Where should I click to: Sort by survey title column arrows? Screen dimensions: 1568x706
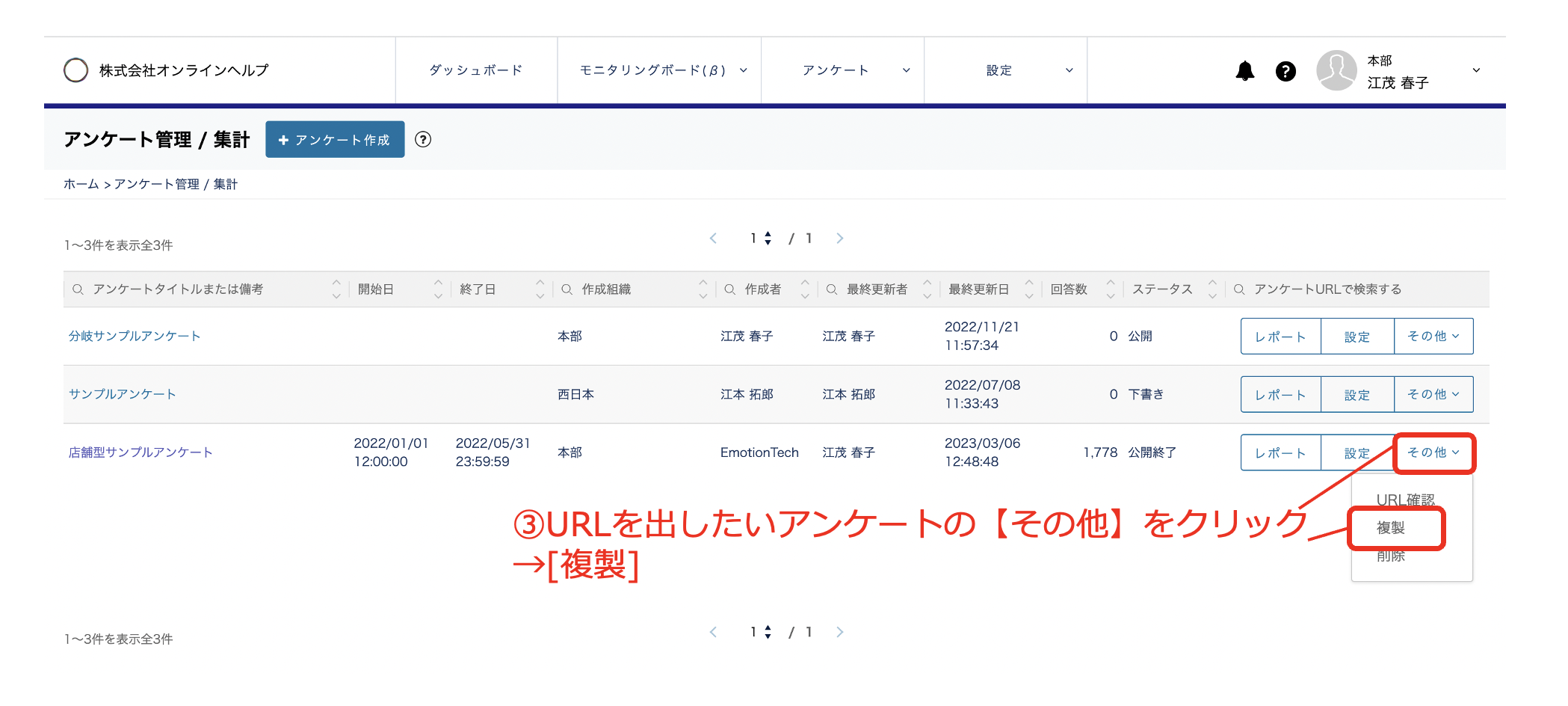(x=336, y=289)
